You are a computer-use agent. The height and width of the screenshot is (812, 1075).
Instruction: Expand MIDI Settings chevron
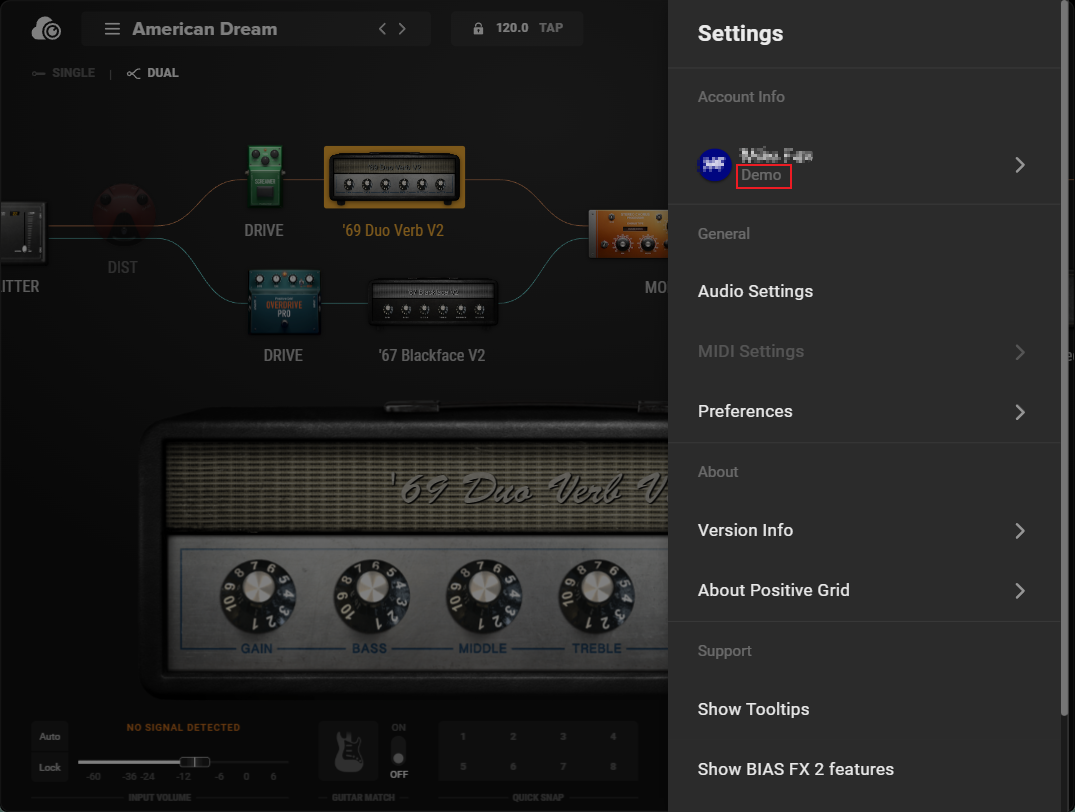coord(1019,352)
